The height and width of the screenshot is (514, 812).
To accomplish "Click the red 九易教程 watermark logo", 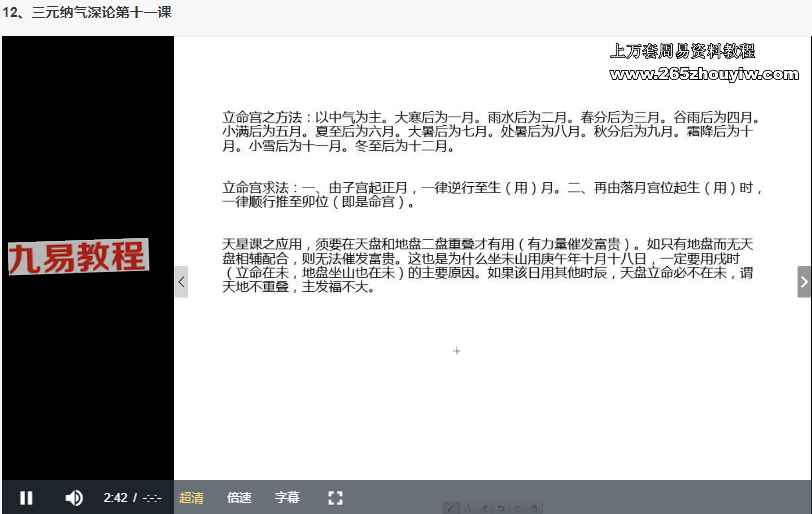I will [x=78, y=258].
